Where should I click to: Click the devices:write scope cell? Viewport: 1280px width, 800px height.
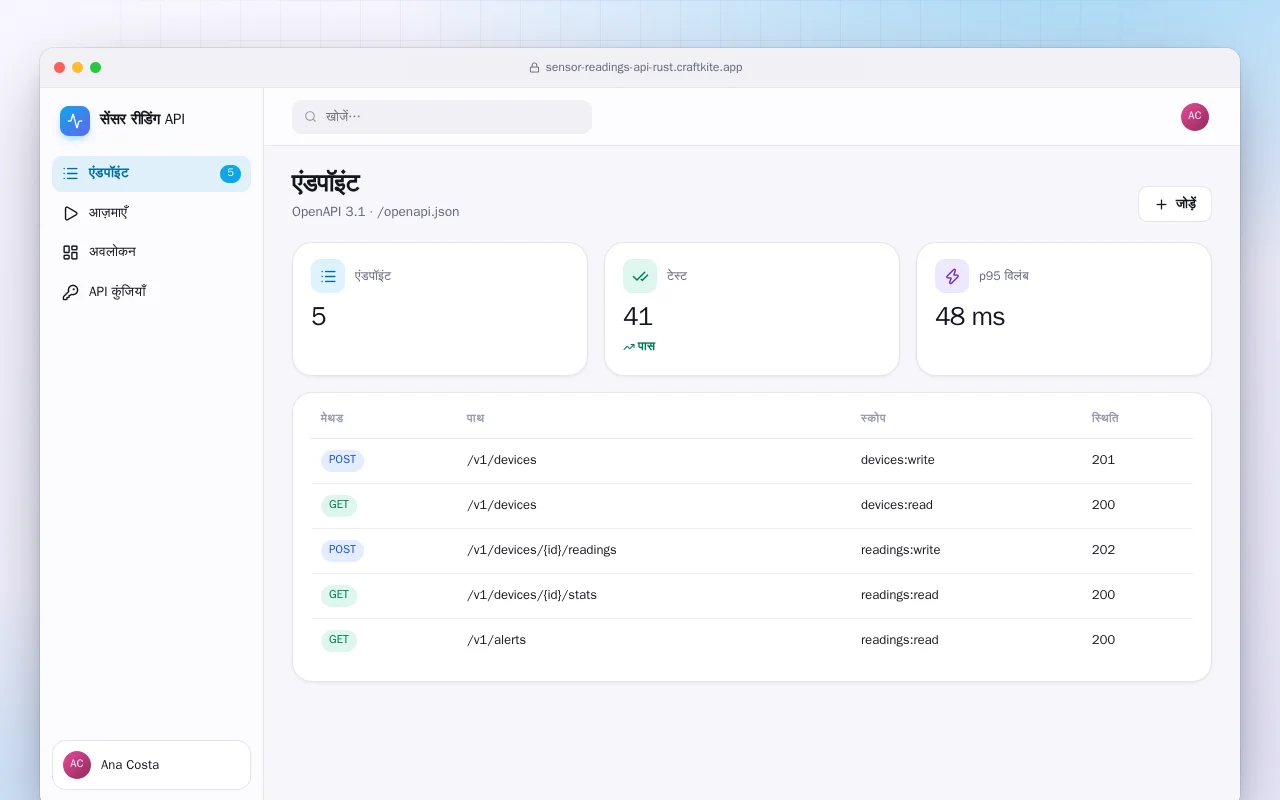tap(898, 460)
